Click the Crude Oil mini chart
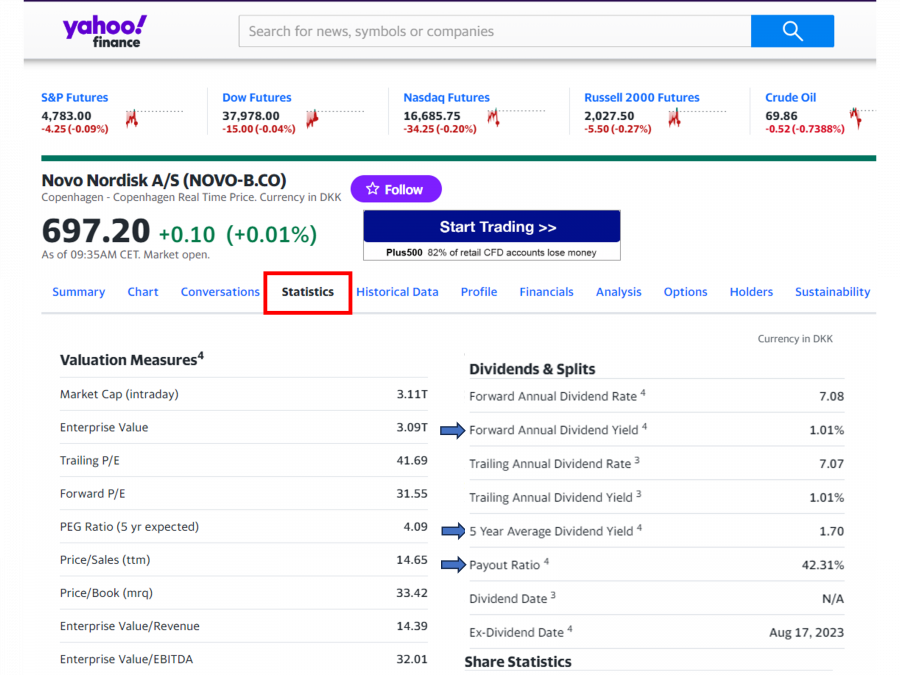This screenshot has width=900, height=675. coord(863,118)
